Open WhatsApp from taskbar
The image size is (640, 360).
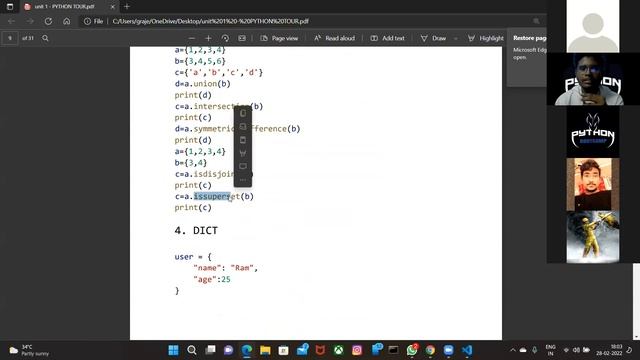click(x=412, y=350)
